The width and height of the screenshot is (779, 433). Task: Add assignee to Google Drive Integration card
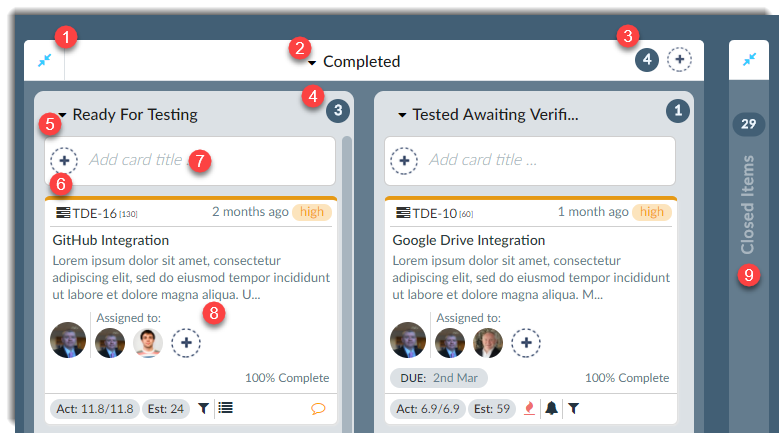(526, 343)
